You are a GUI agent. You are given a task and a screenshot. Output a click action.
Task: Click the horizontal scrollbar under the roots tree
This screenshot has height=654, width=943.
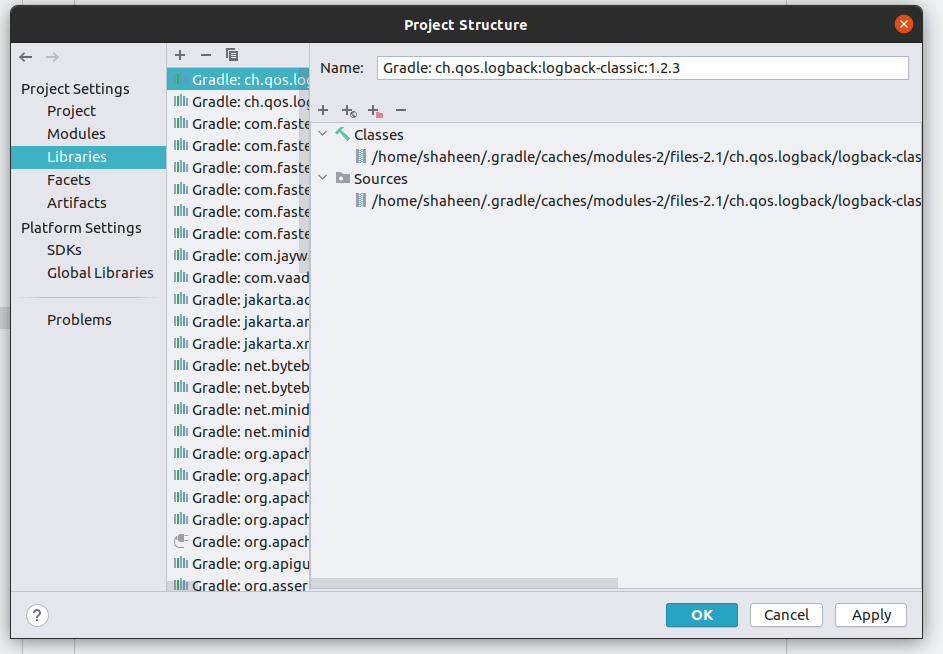[x=464, y=583]
